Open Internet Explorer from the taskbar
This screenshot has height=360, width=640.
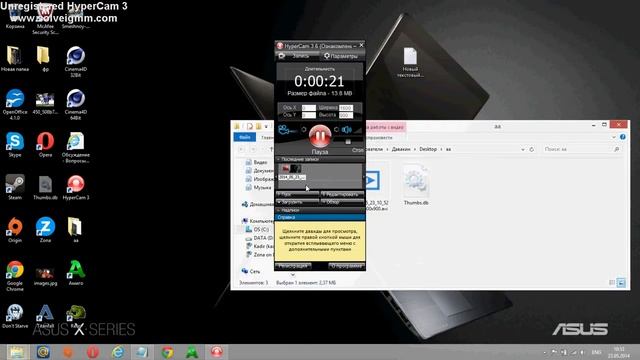click(118, 352)
